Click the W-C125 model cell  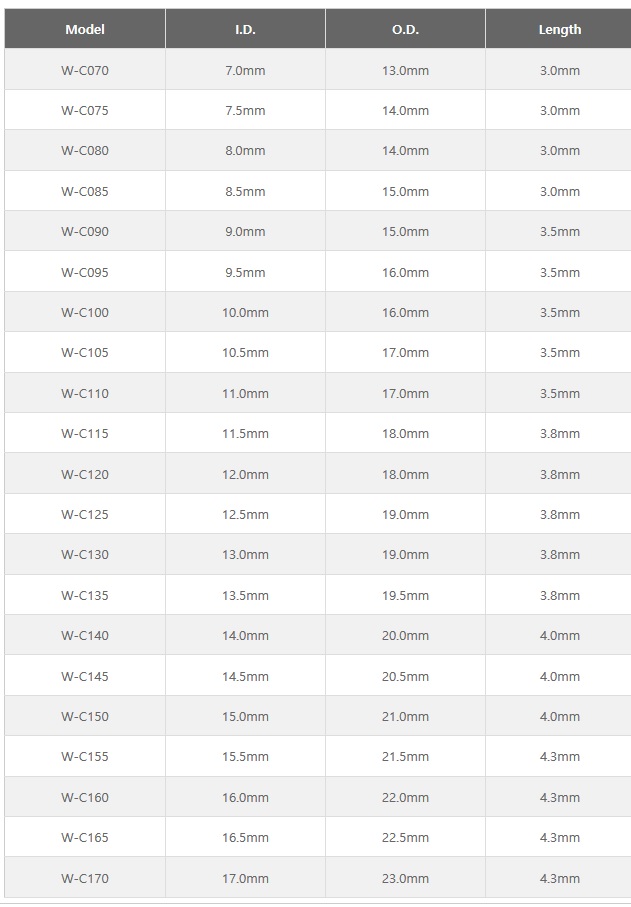click(85, 514)
